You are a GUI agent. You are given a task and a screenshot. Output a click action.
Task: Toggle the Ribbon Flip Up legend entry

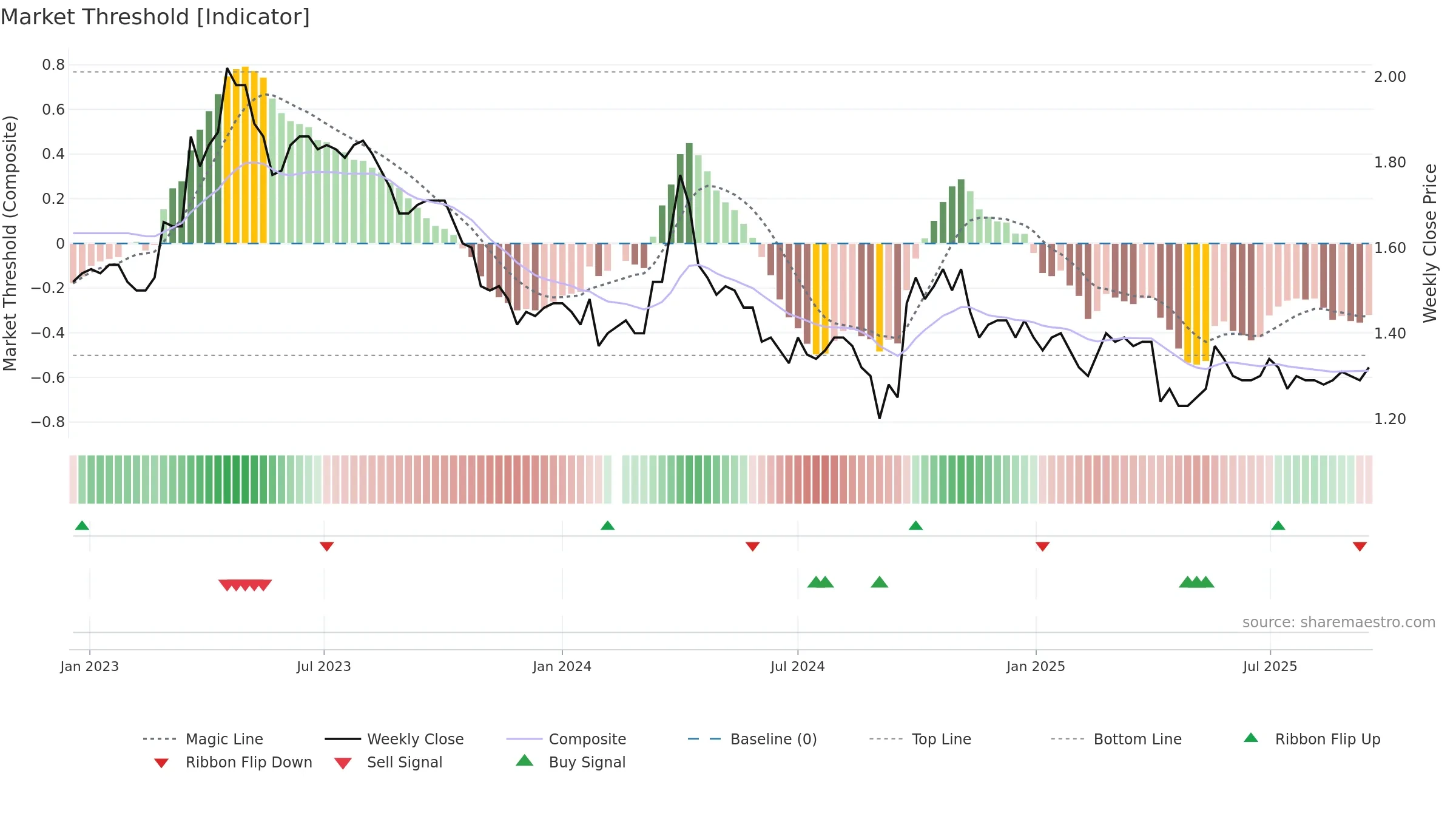pos(1312,739)
